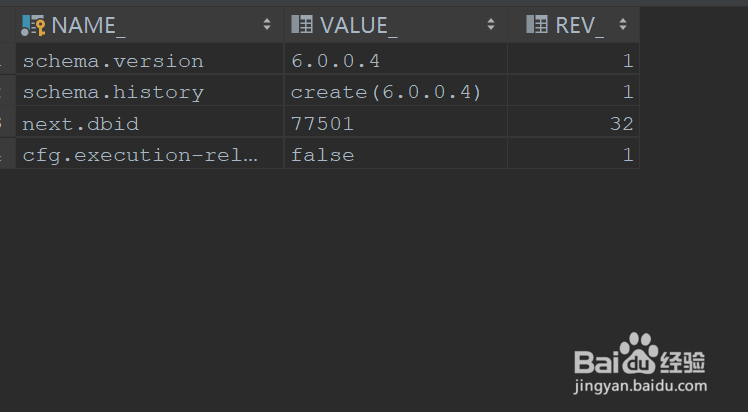Select the schema.version name cell
748x412 pixels.
coord(113,61)
